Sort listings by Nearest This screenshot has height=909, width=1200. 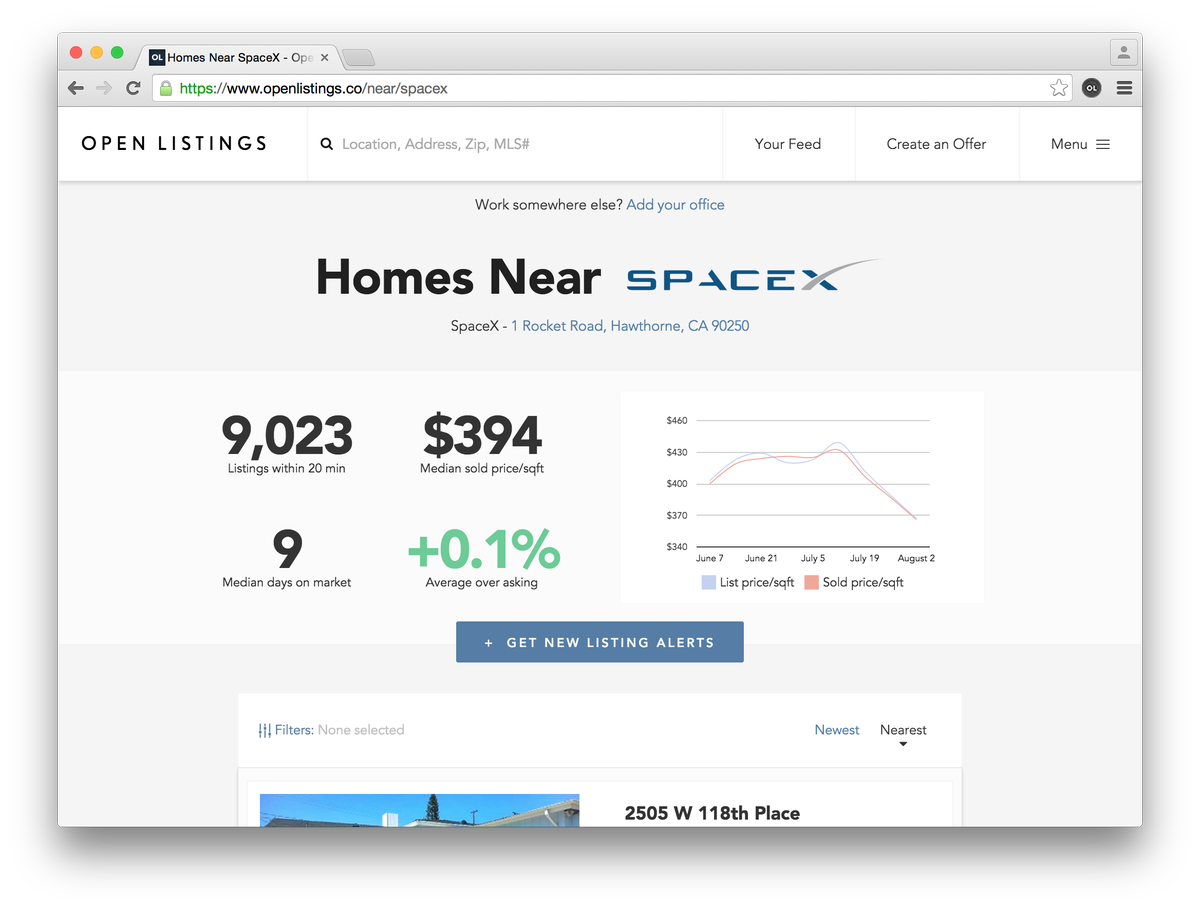(x=903, y=730)
